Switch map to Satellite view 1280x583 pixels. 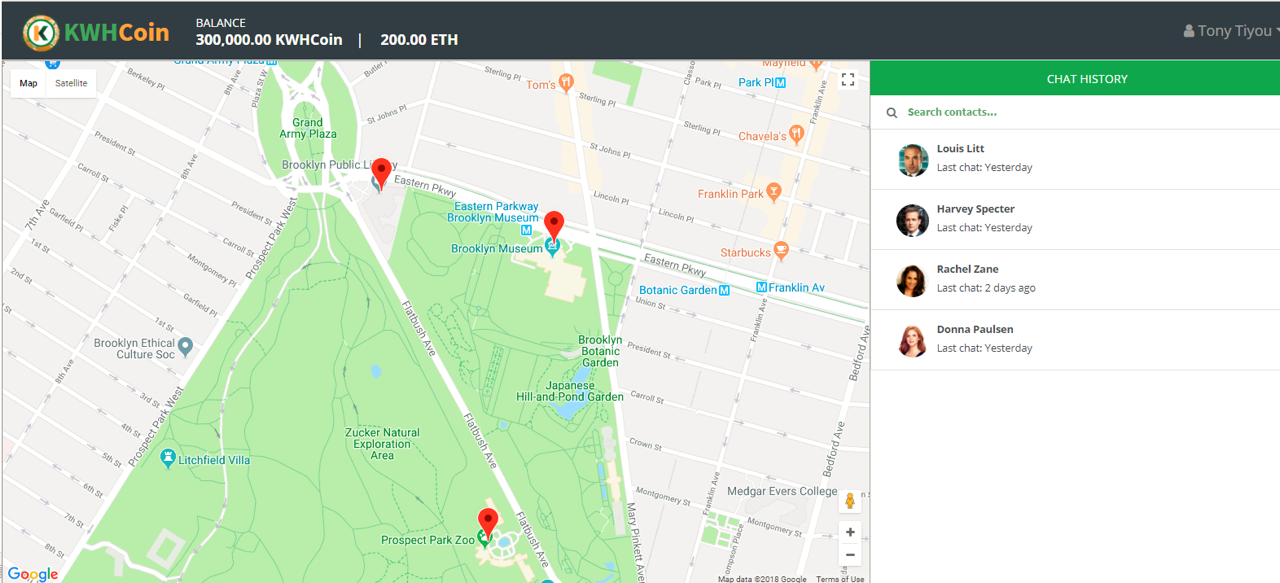(71, 83)
